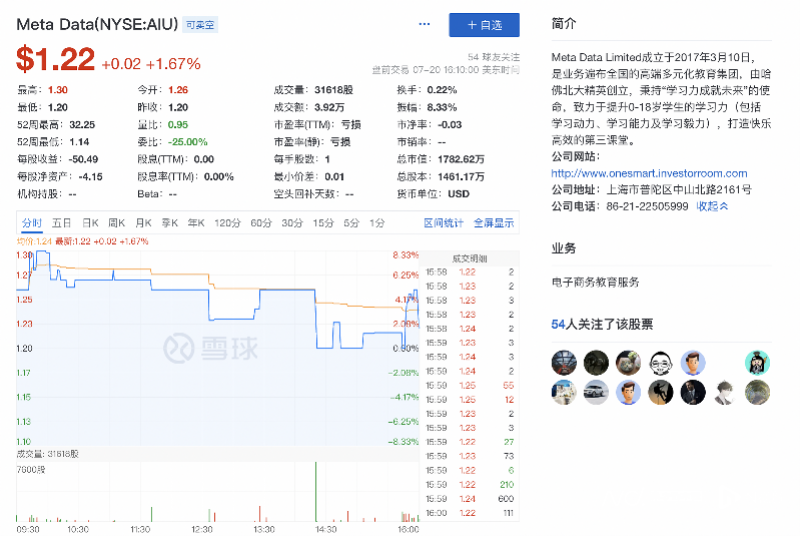Click the 成交额 3.92万 stat
The image size is (800, 536).
tap(309, 107)
